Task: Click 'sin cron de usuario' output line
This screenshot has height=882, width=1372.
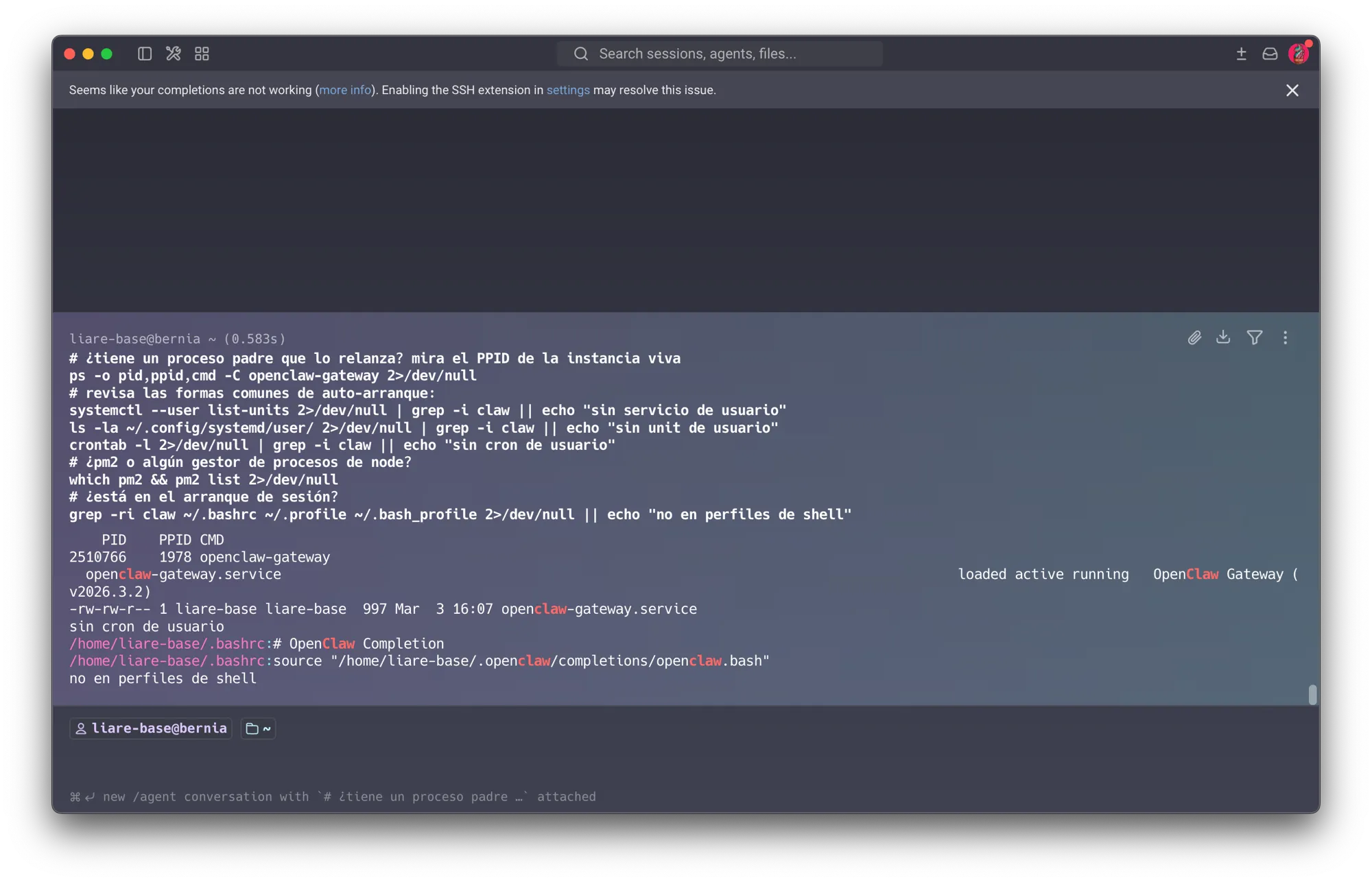Action: click(147, 626)
